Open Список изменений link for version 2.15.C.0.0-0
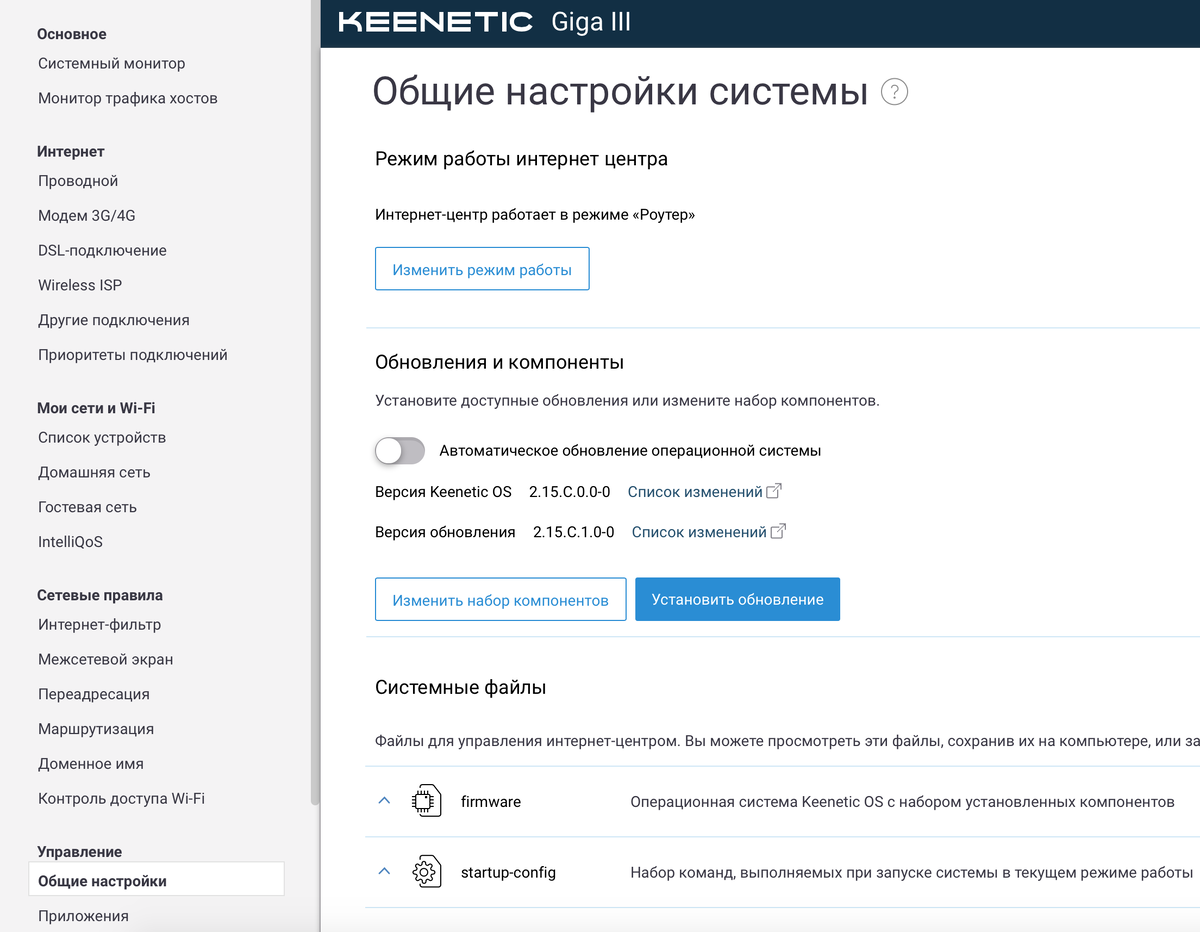Screen dimensions: 1200x932 [695, 492]
